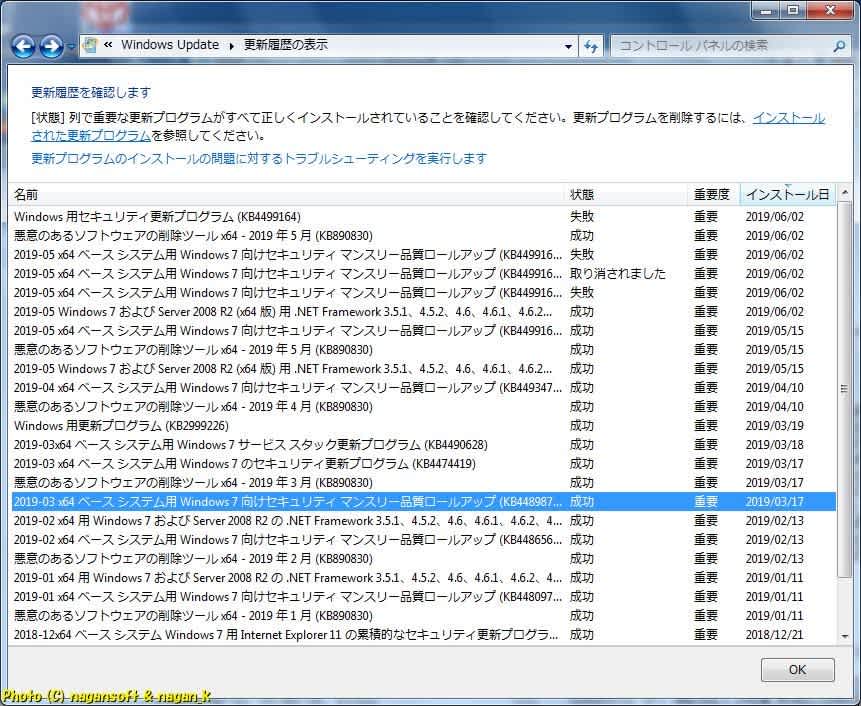Click the refresh button beside address bar
Screen dimensions: 861x706
591,46
